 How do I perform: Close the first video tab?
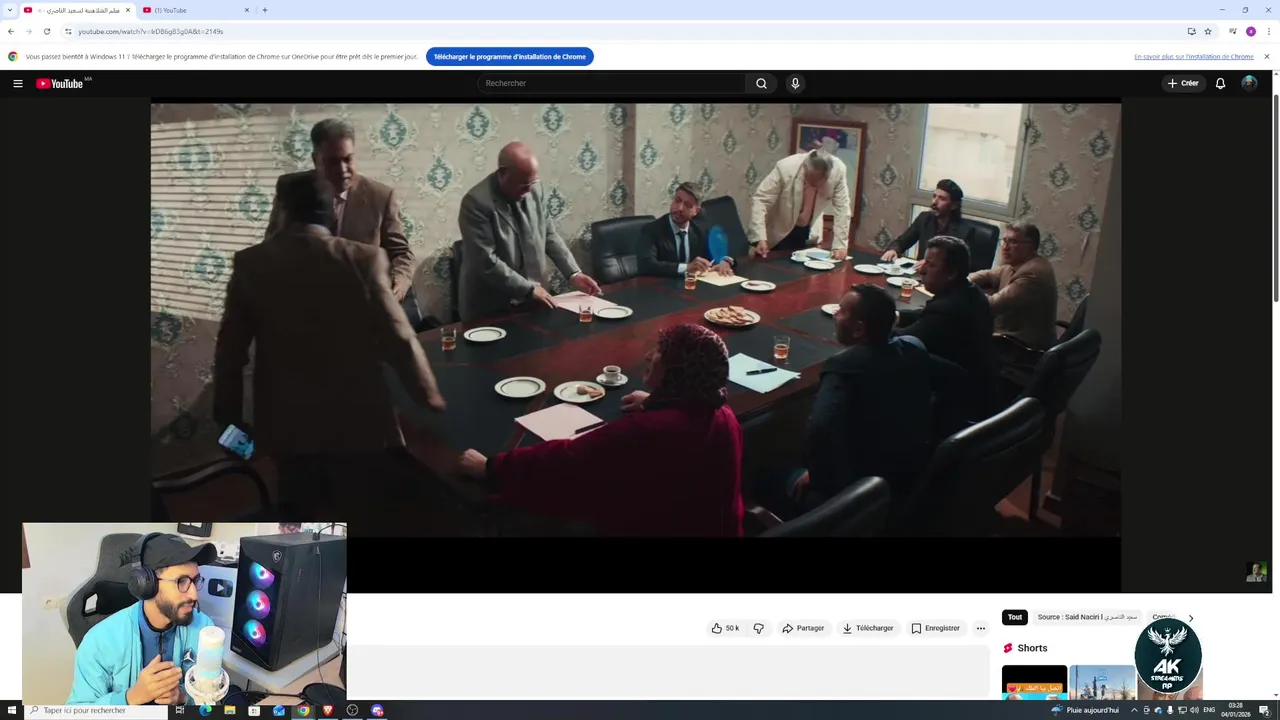pyautogui.click(x=128, y=10)
